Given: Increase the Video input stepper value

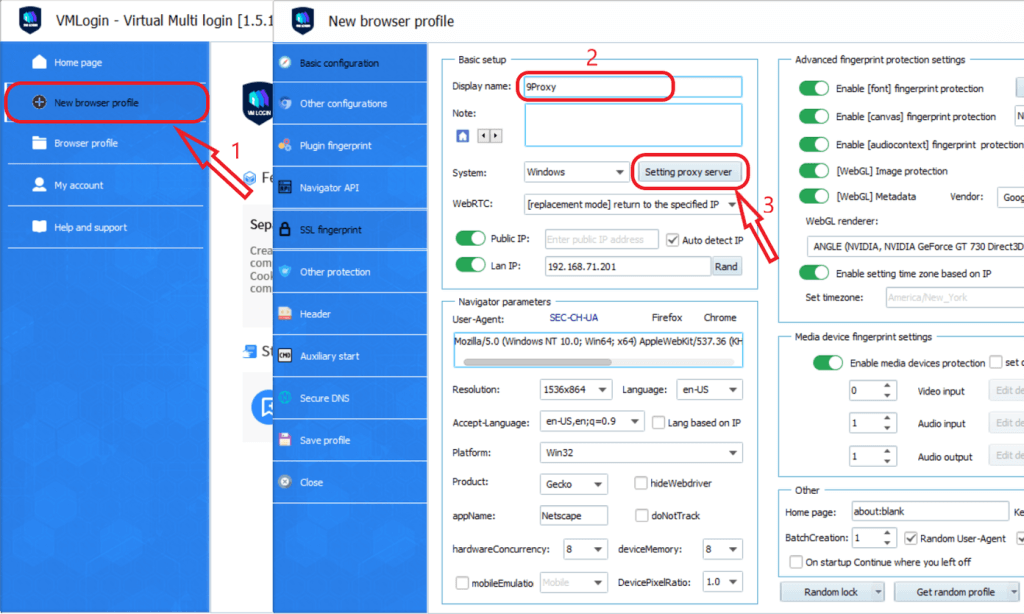Looking at the screenshot, I should coord(887,386).
